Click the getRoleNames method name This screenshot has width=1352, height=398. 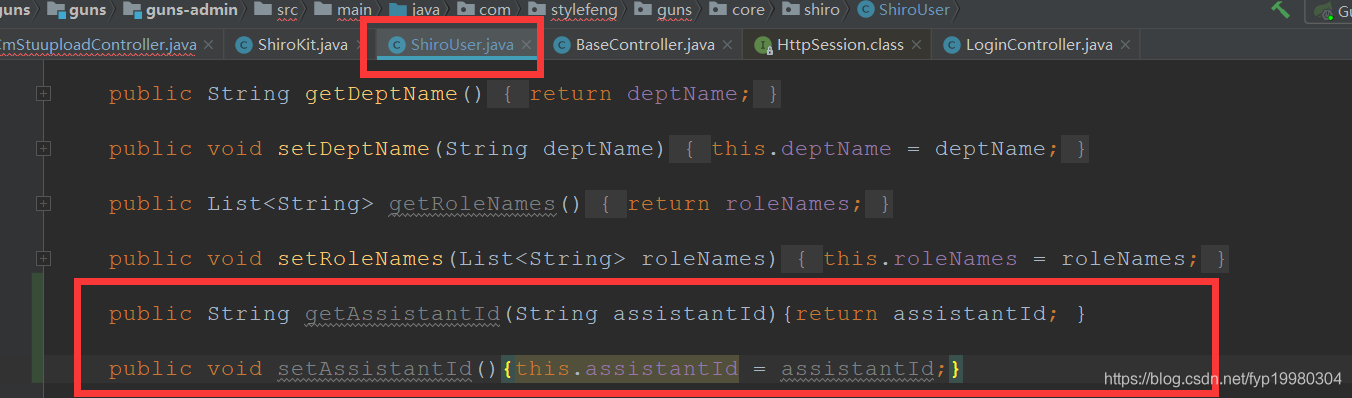(x=472, y=204)
